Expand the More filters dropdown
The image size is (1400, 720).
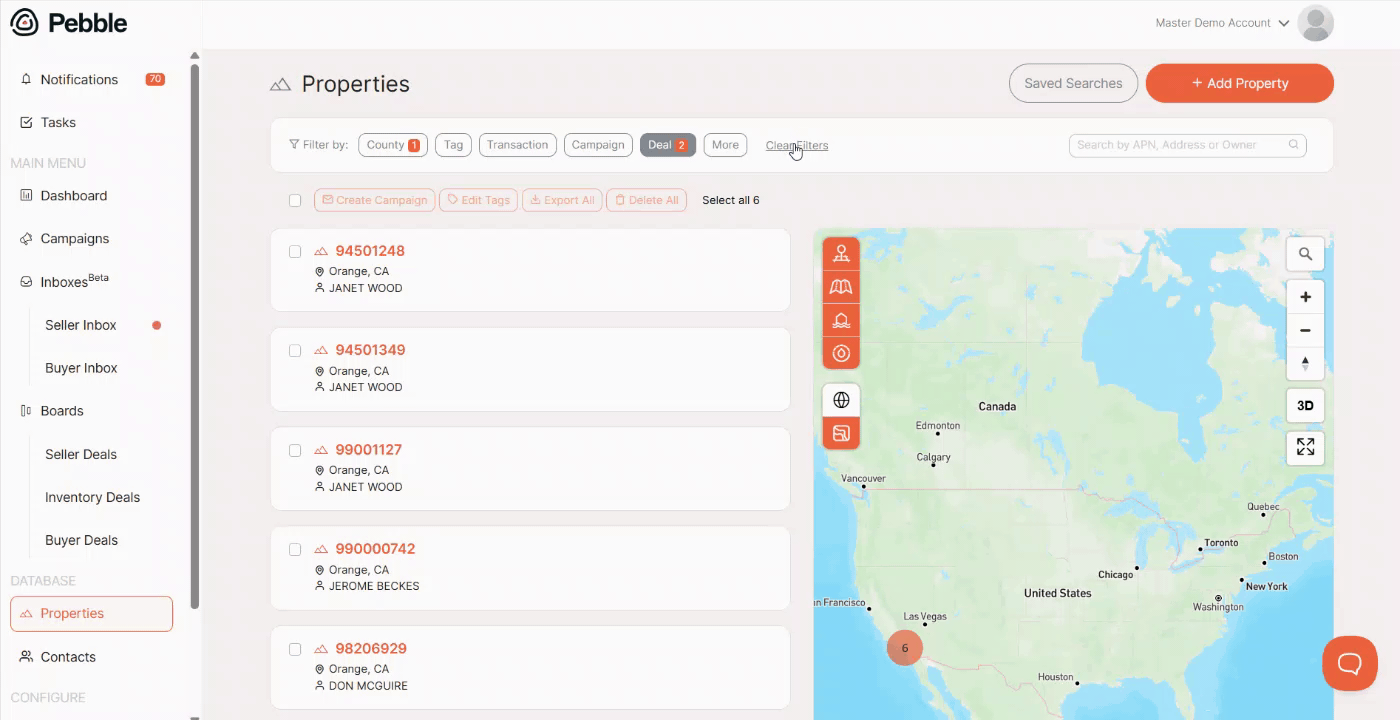tap(725, 145)
